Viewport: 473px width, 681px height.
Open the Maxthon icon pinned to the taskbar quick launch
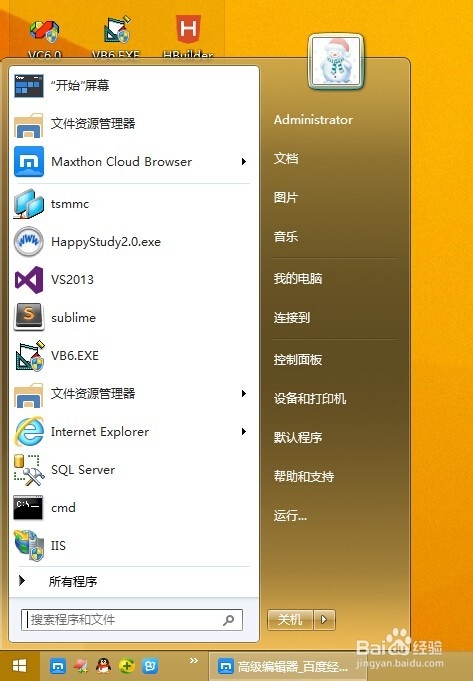[x=58, y=665]
